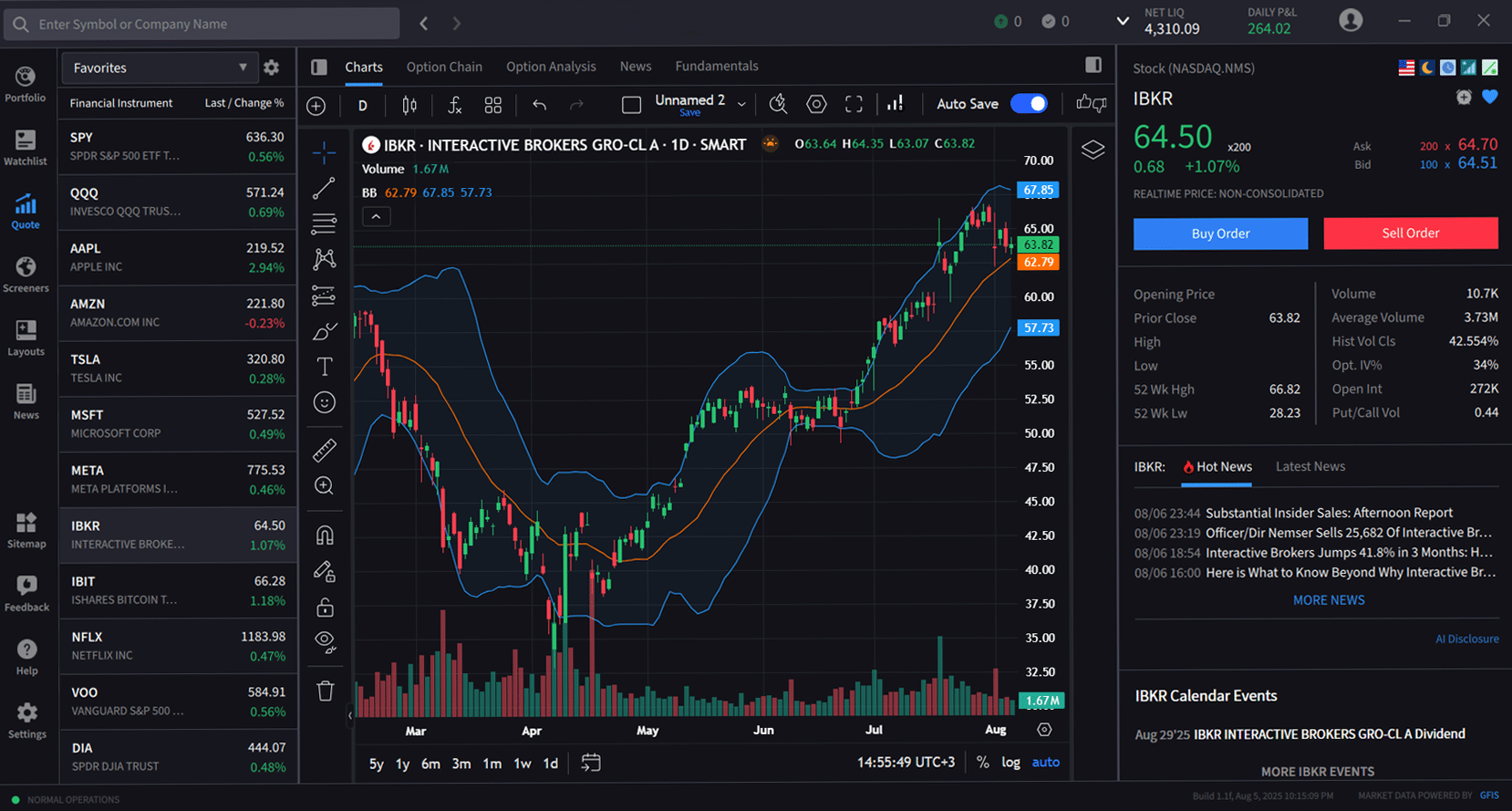Toggle hide all drawings eye icon

click(325, 642)
